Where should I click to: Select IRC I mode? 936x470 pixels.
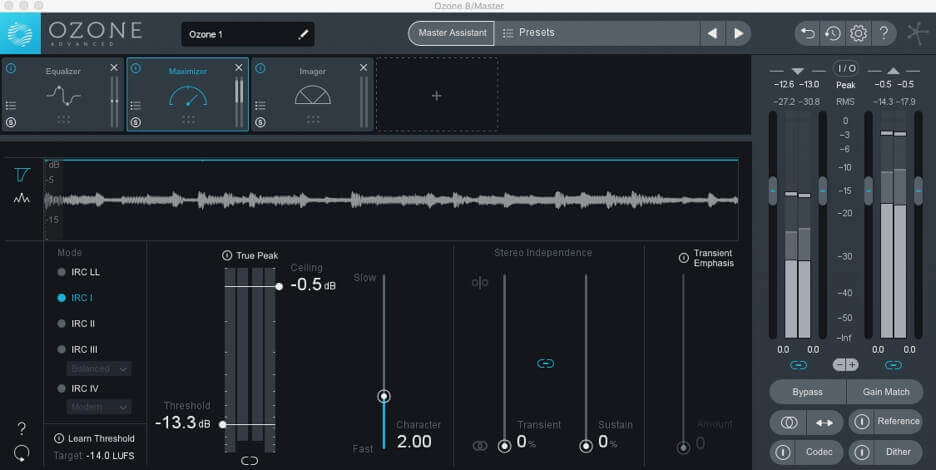point(75,298)
